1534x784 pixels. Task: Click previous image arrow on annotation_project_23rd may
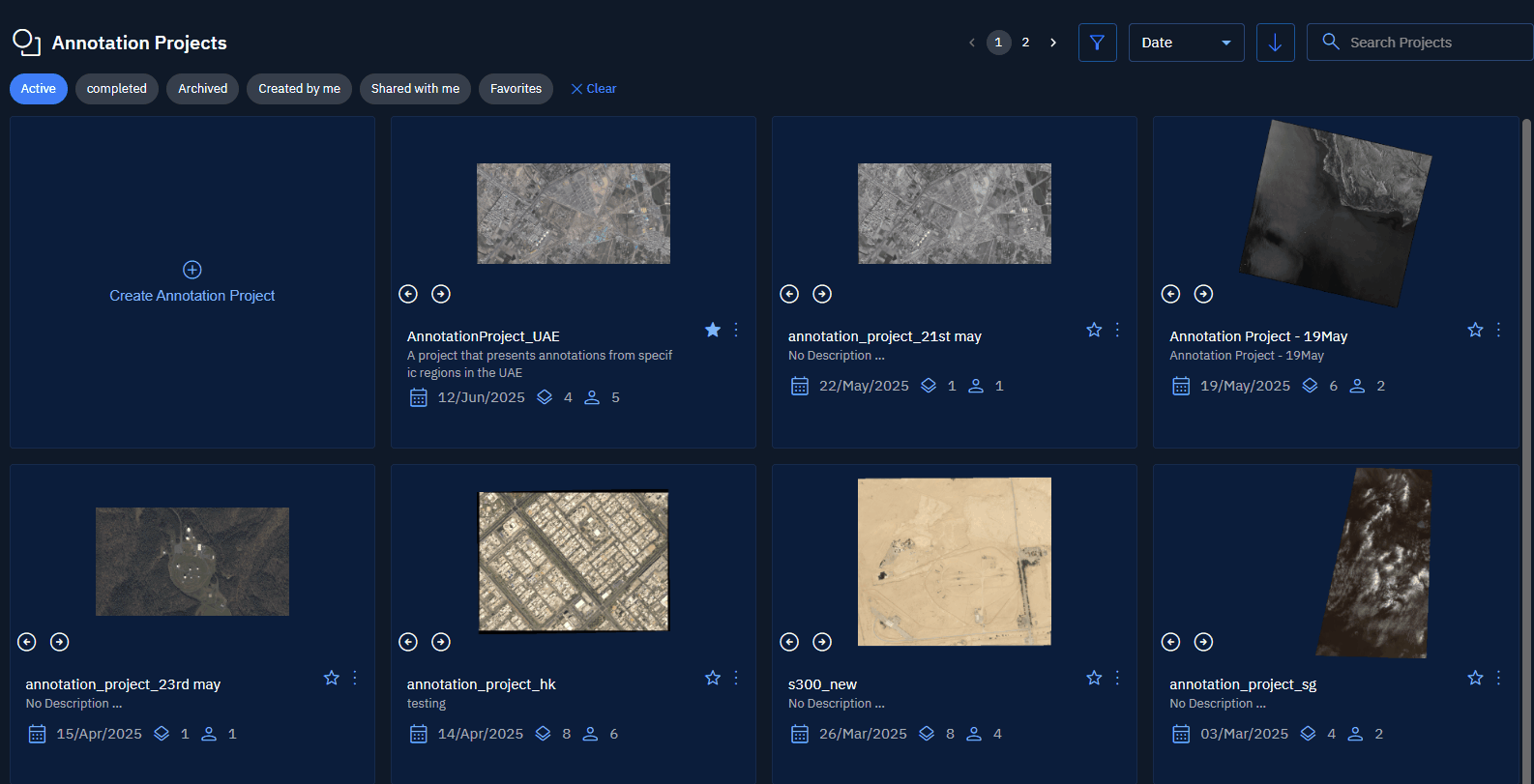pos(27,642)
